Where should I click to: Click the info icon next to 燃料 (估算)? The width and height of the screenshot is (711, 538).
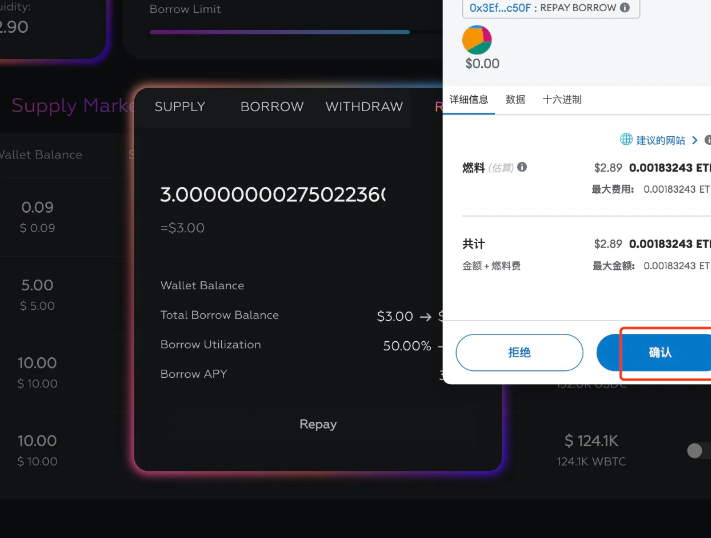[x=522, y=167]
